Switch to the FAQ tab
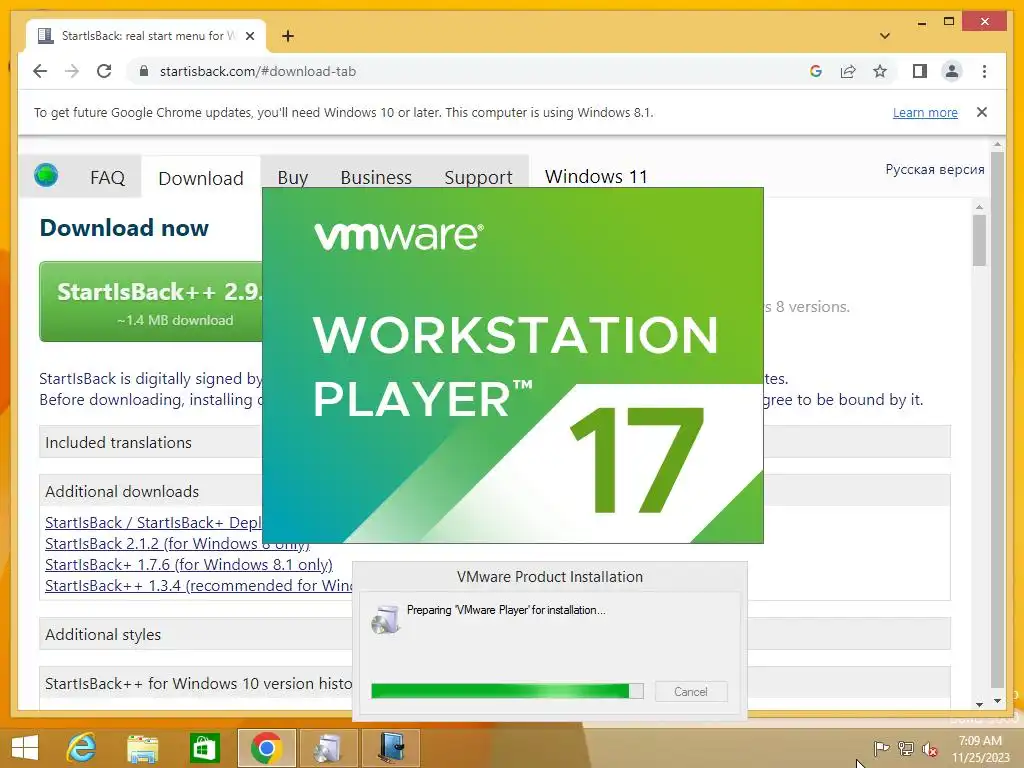 [x=107, y=178]
